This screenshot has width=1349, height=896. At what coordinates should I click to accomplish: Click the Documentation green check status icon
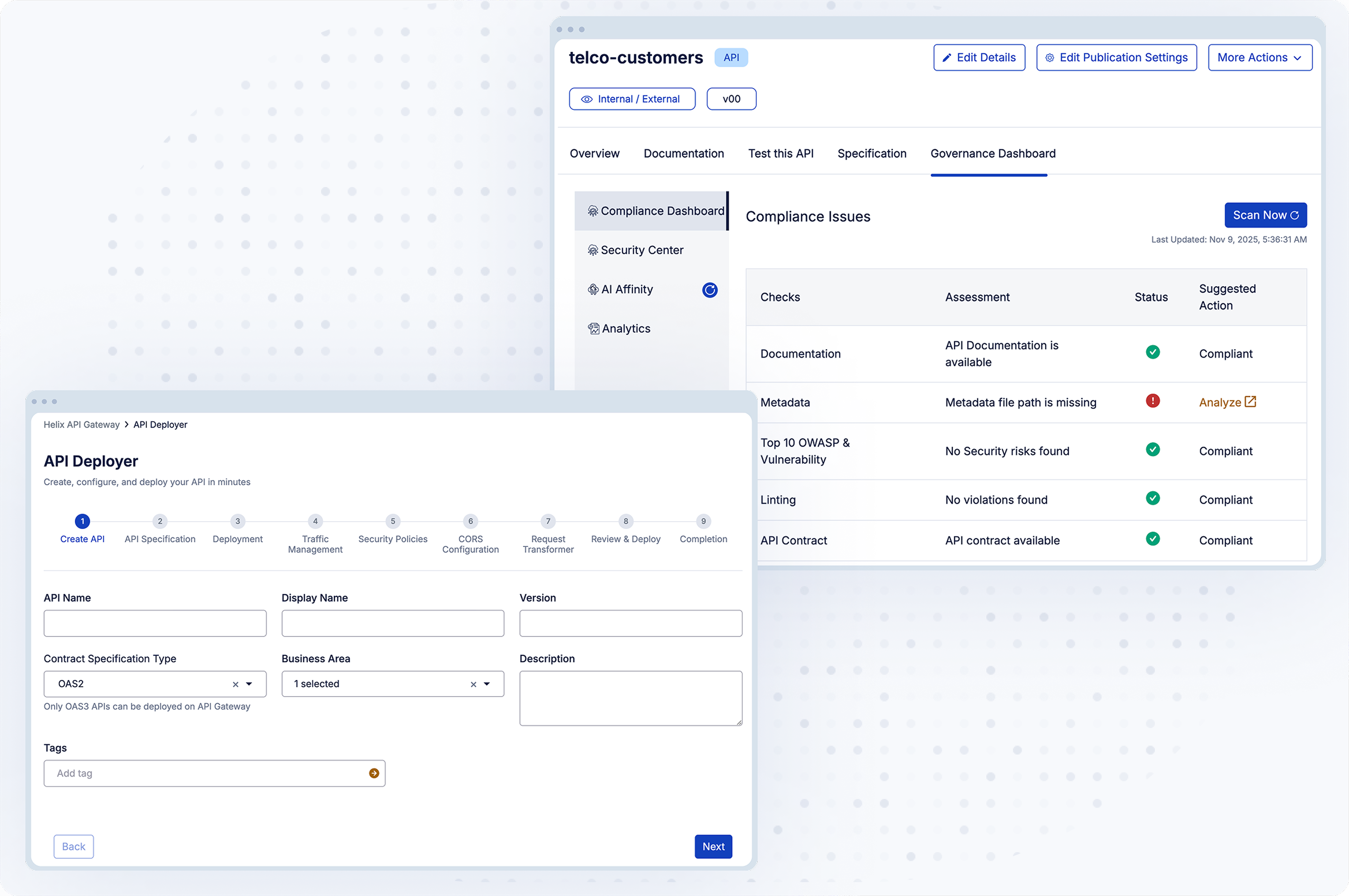1152,352
